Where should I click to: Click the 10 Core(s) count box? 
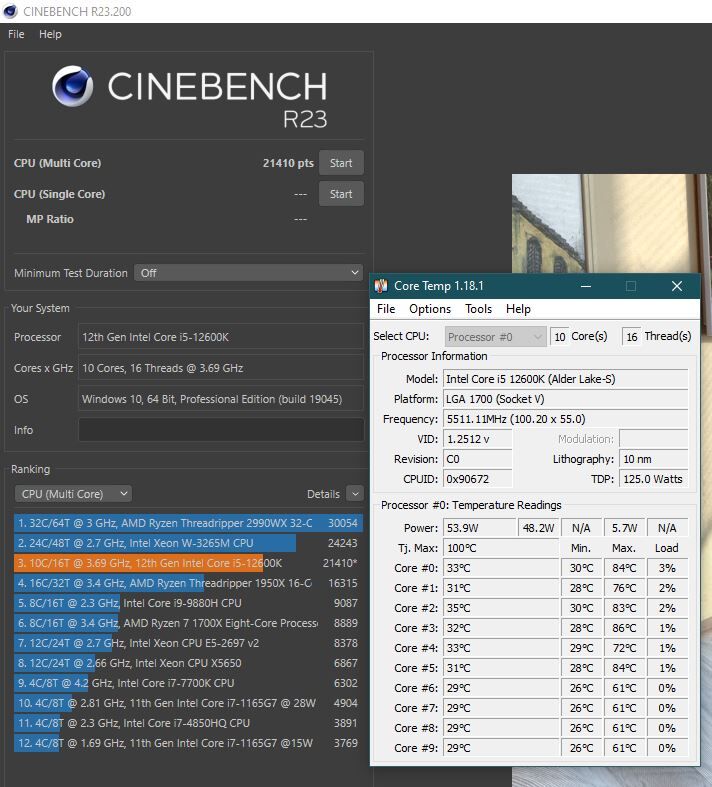pyautogui.click(x=559, y=337)
